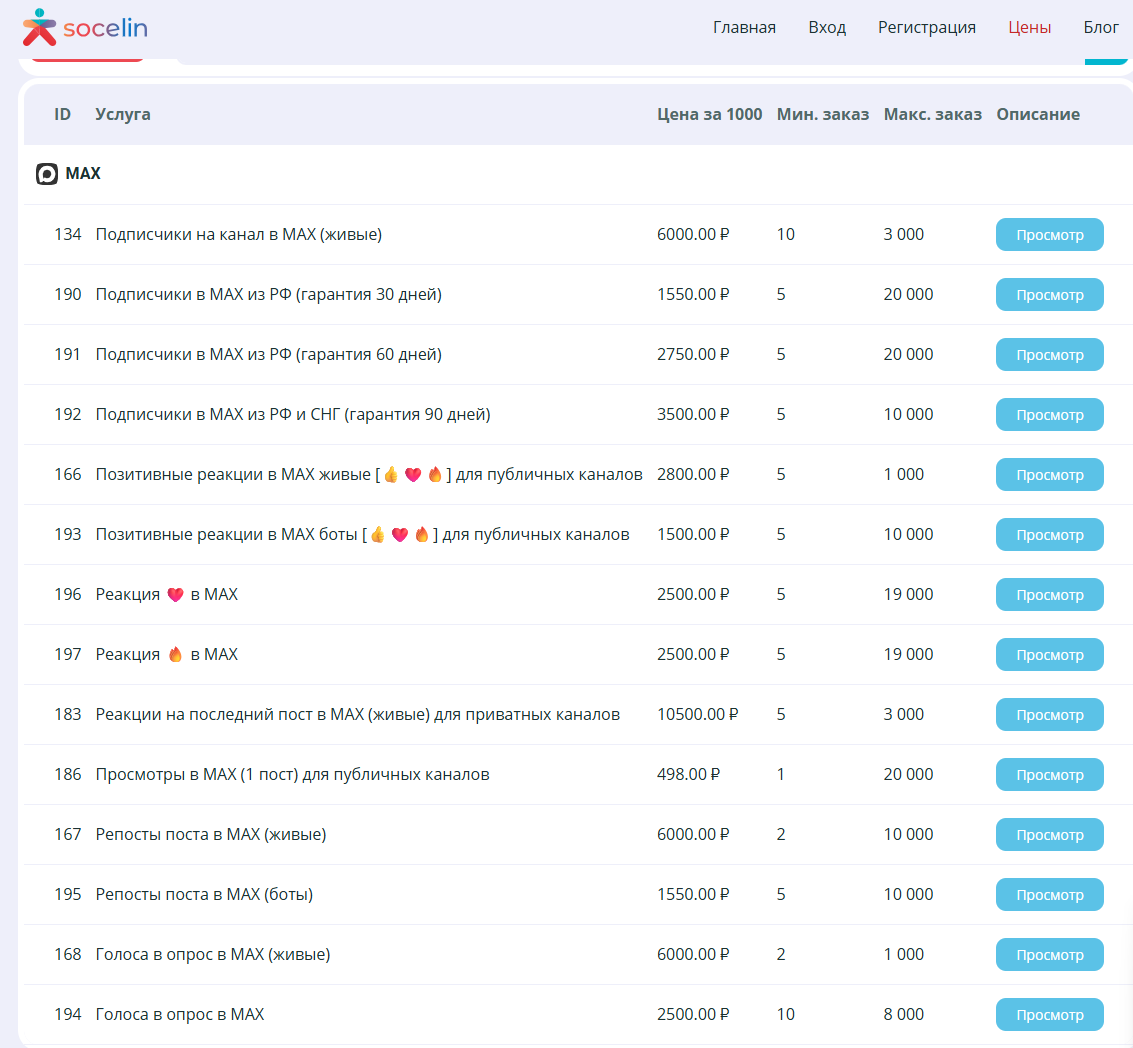Click price 2800.00 ₽ cell

coord(693,474)
